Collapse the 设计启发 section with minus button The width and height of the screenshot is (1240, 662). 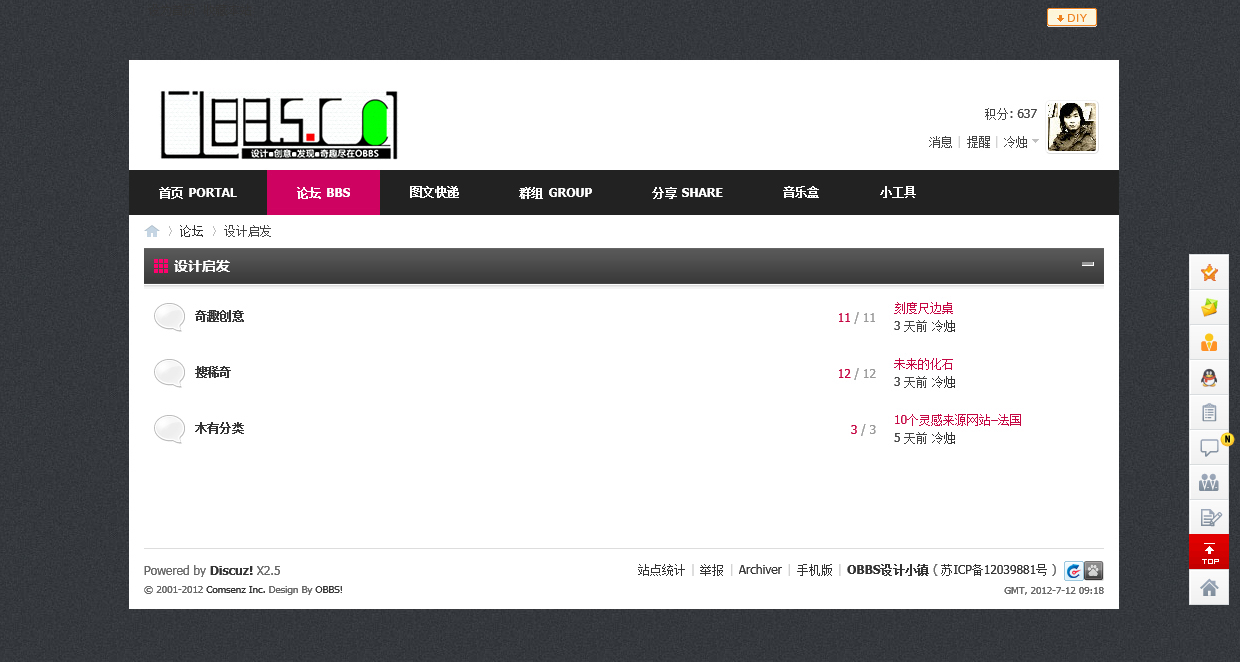tap(1088, 265)
